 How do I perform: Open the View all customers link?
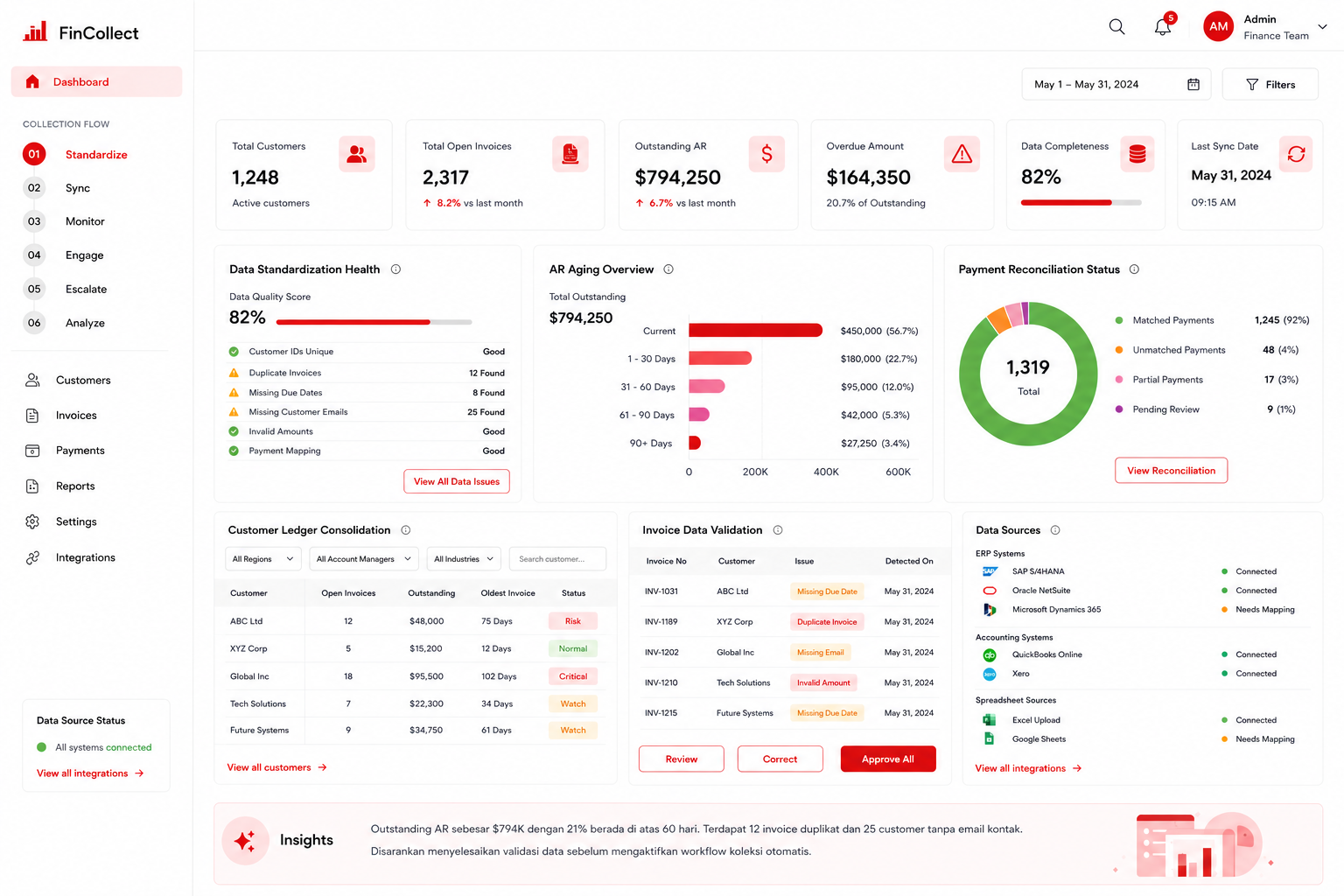(277, 767)
